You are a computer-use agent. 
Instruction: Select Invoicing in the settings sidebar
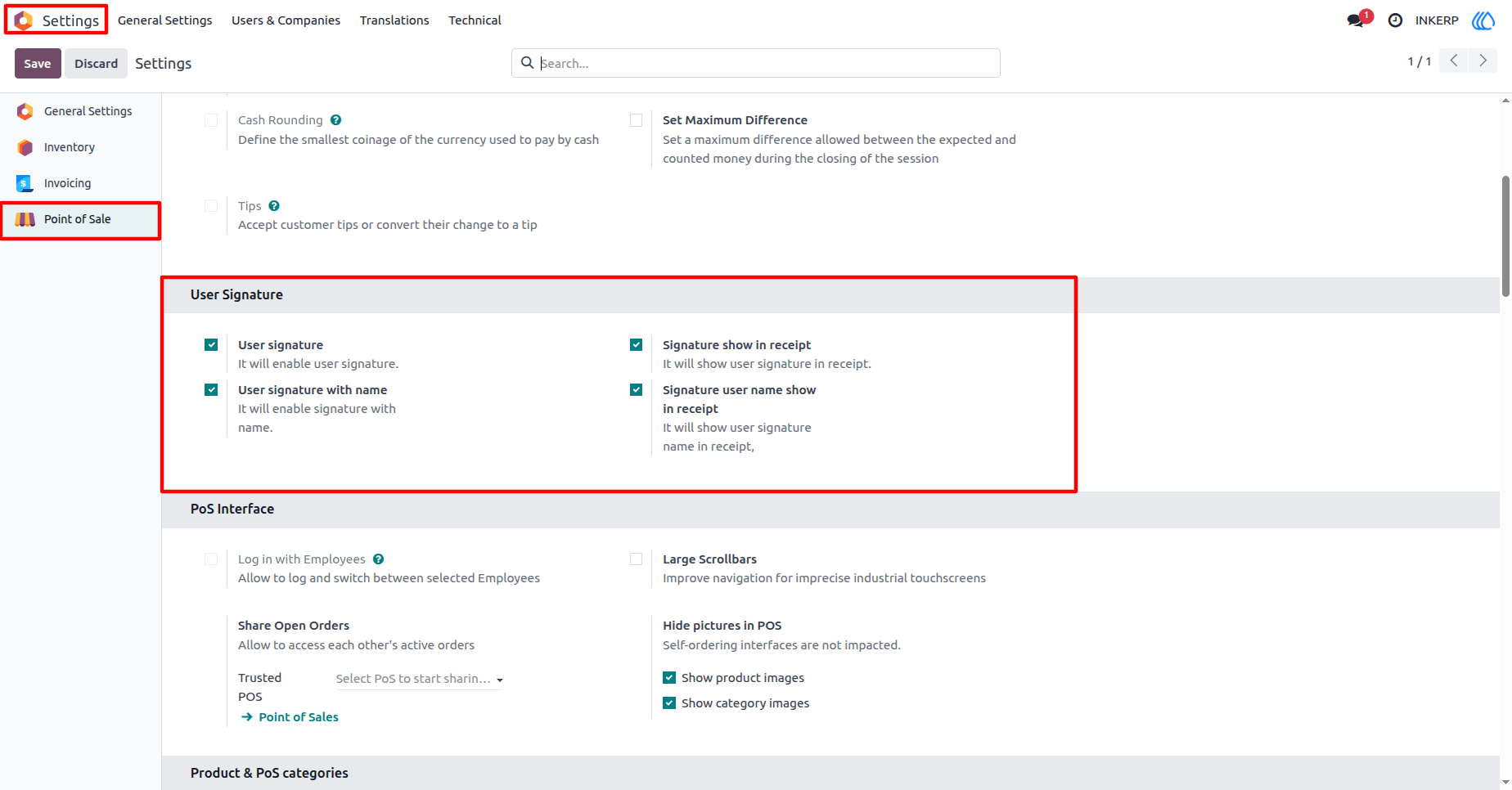click(x=80, y=183)
